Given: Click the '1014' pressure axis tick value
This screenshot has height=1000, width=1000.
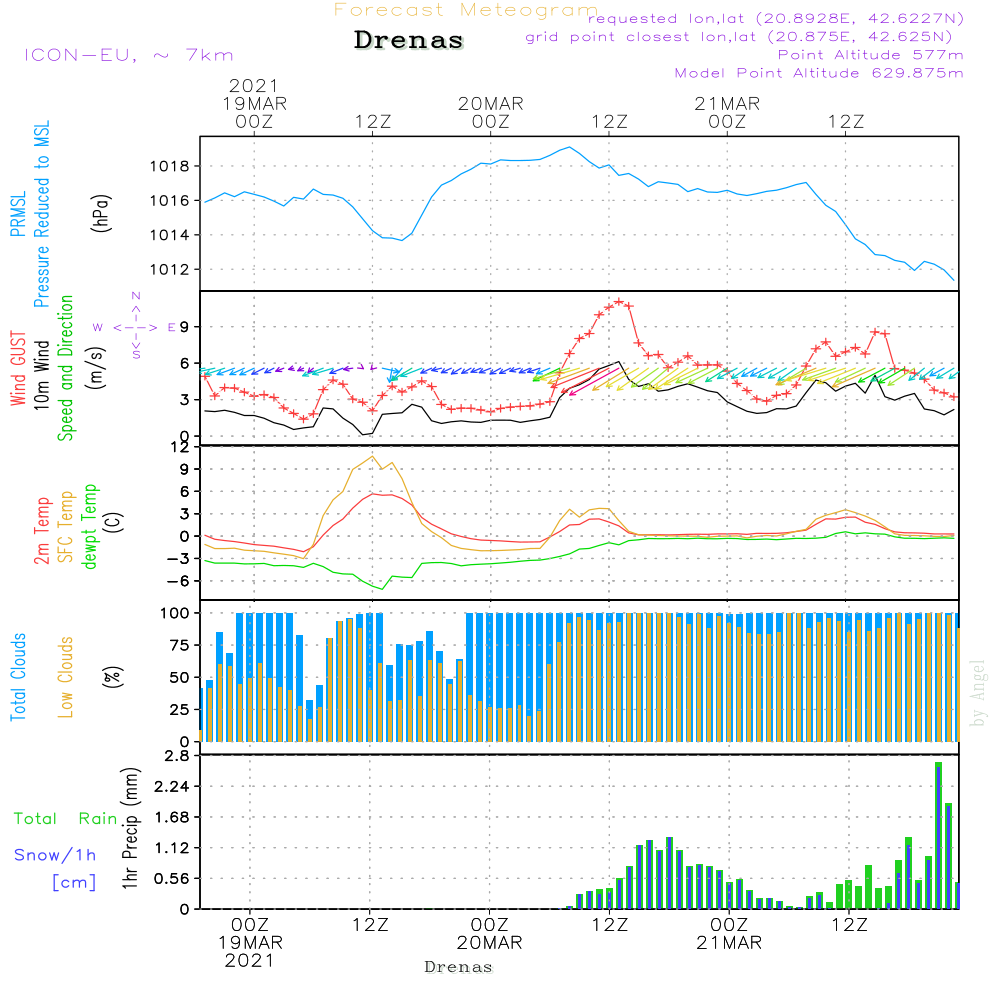Looking at the screenshot, I should (x=170, y=235).
